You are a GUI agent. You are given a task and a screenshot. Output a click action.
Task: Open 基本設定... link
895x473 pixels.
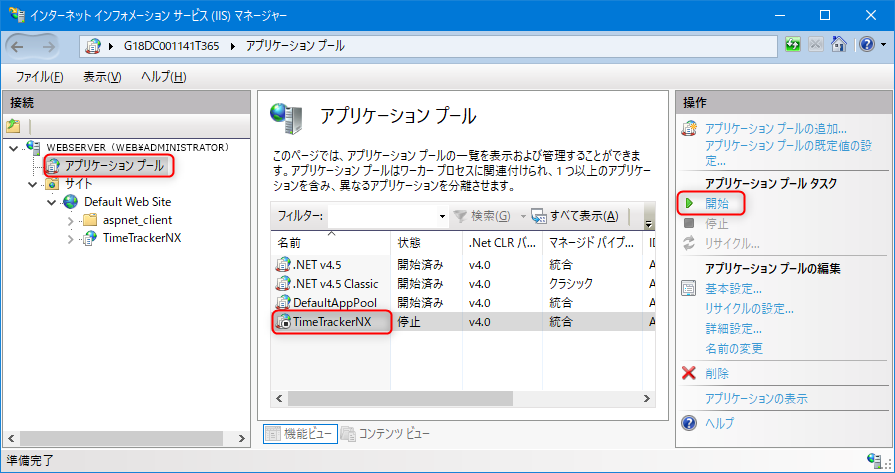coord(733,289)
